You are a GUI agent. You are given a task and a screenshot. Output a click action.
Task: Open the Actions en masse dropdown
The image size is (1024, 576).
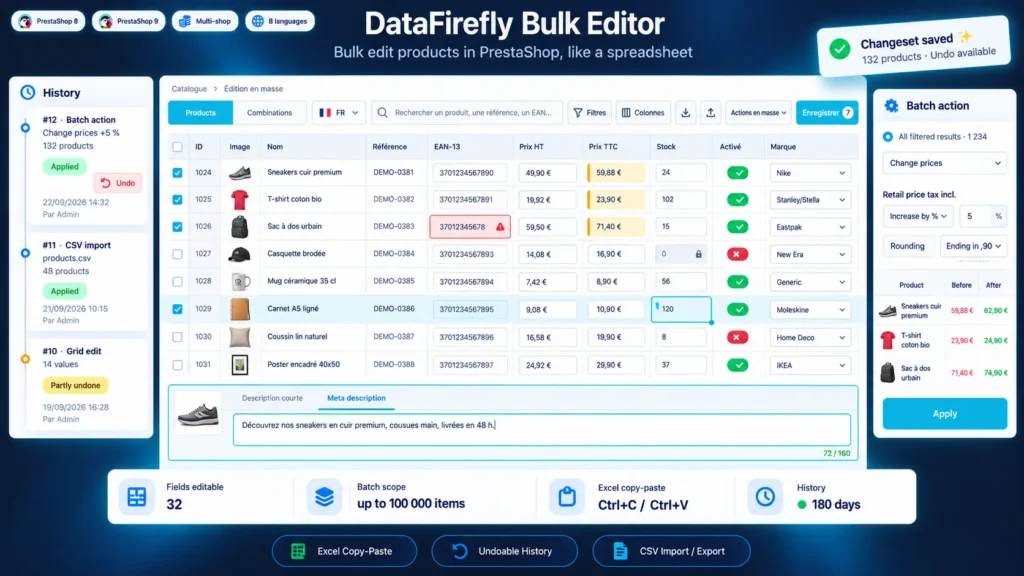[x=758, y=113]
